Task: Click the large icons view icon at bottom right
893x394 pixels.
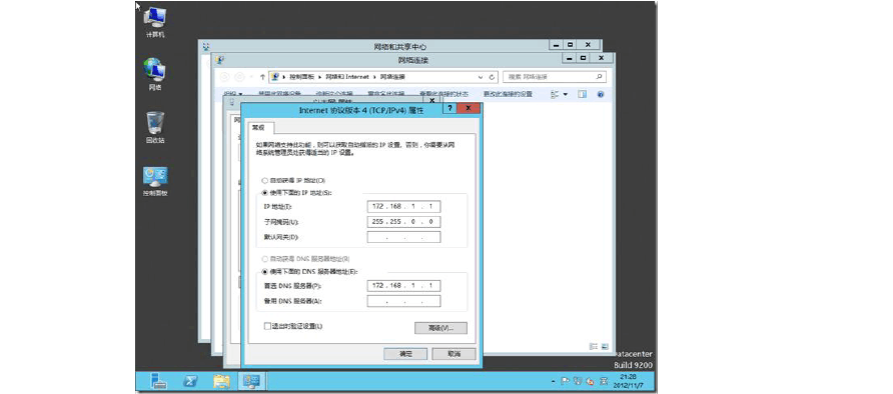Action: pyautogui.click(x=604, y=346)
